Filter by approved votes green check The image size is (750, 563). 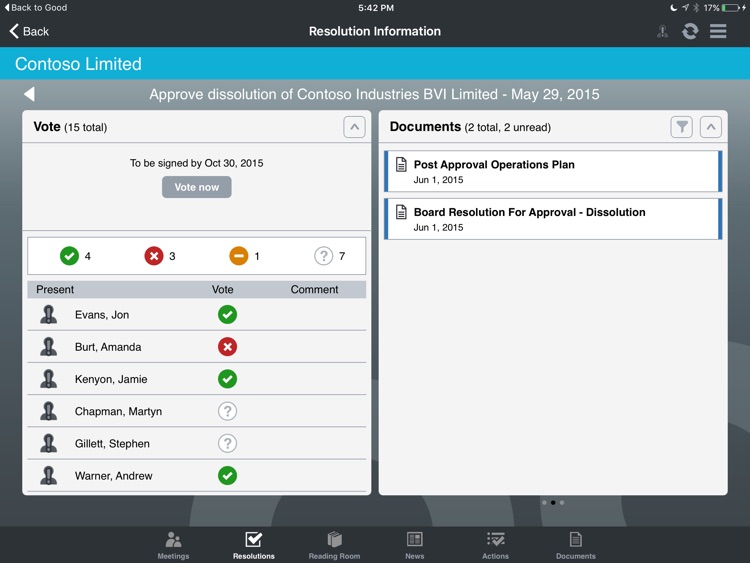point(69,256)
